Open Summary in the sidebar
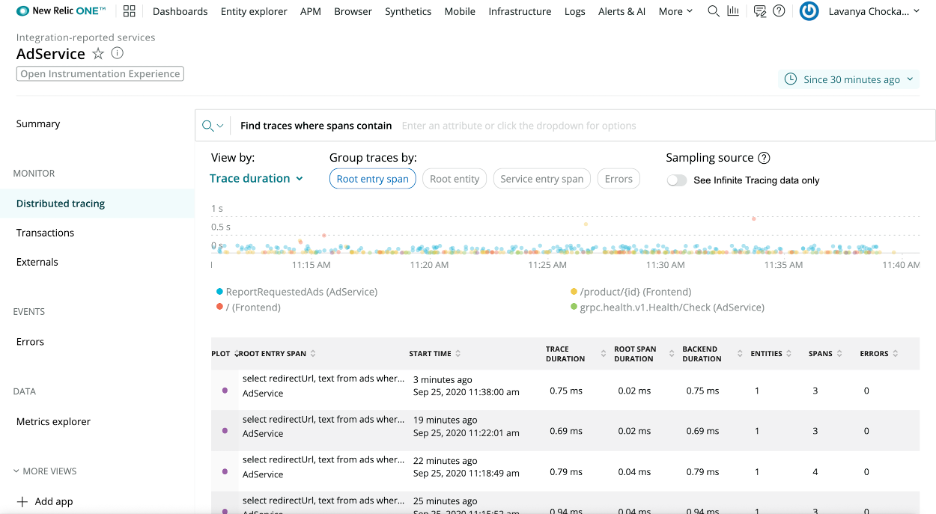Image resolution: width=936 pixels, height=514 pixels. (38, 124)
